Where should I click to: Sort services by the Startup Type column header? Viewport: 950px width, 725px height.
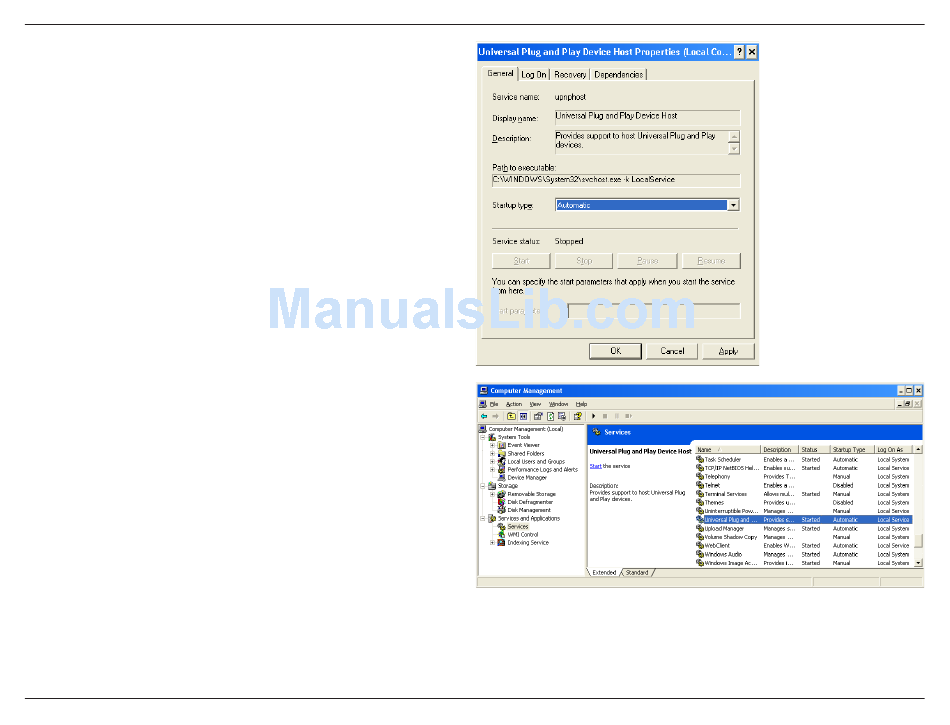851,449
